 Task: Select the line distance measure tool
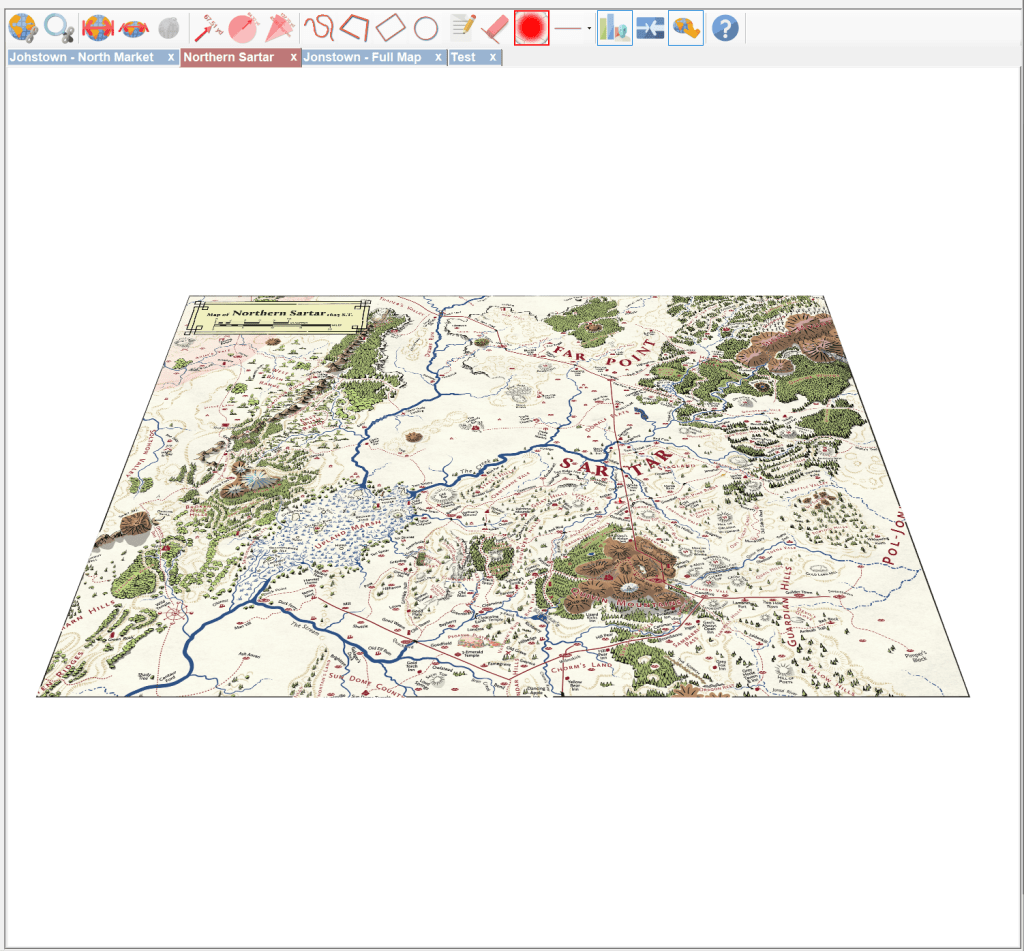(x=207, y=28)
